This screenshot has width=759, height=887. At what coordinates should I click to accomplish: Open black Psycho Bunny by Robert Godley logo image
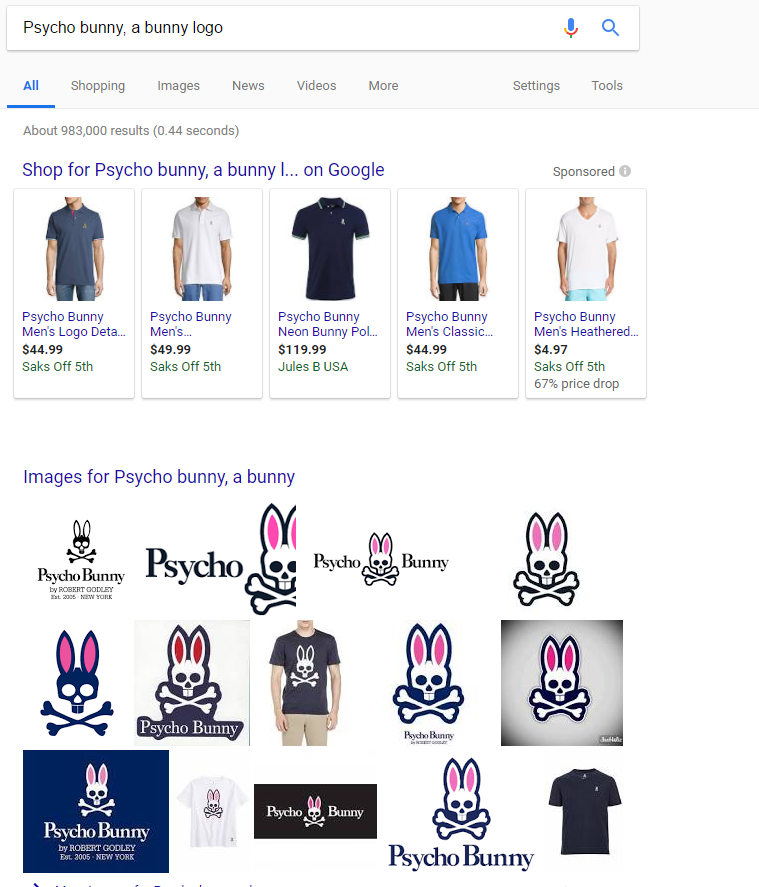click(81, 559)
